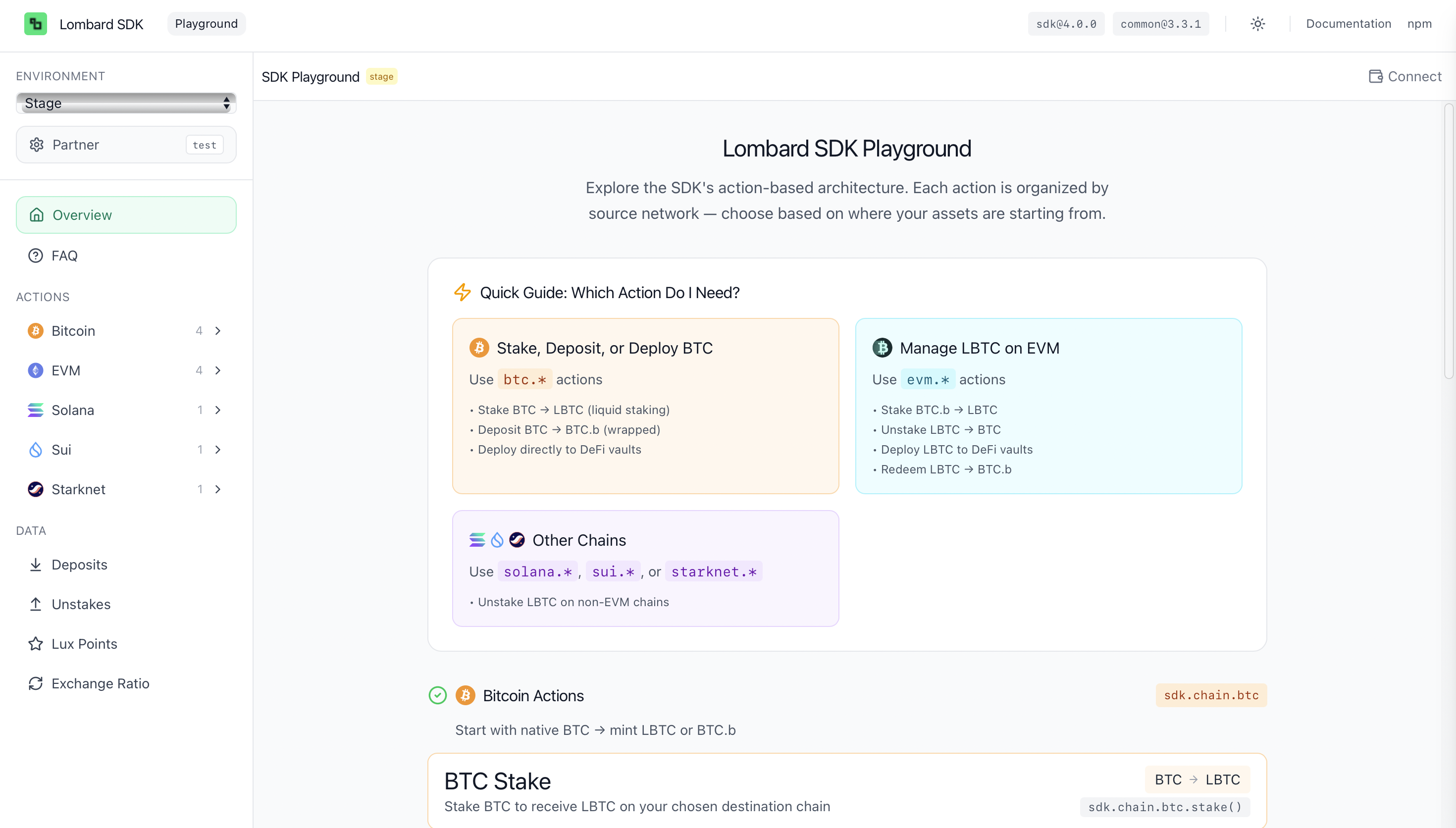The image size is (1456, 828).
Task: Expand the Bitcoin actions chevron
Action: click(218, 330)
